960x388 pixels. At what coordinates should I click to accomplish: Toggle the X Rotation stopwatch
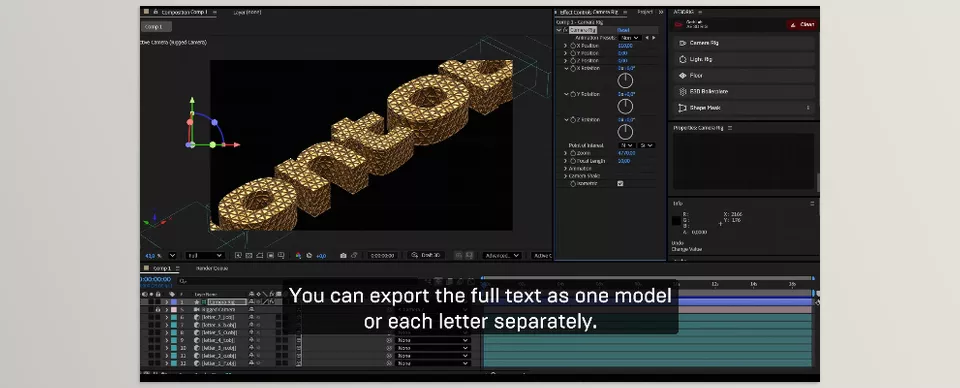[x=573, y=69]
